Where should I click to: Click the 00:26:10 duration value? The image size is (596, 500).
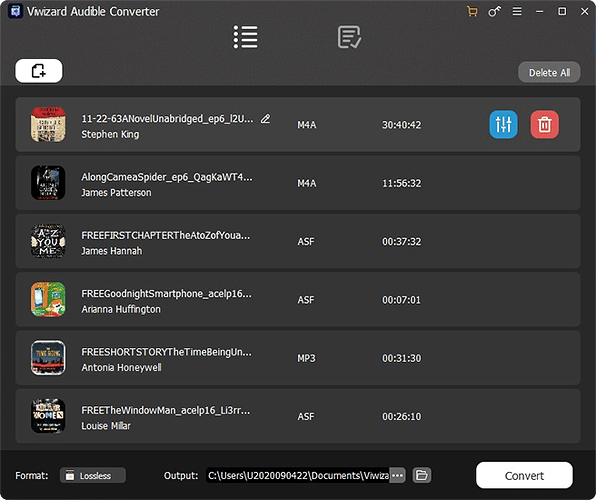click(401, 416)
